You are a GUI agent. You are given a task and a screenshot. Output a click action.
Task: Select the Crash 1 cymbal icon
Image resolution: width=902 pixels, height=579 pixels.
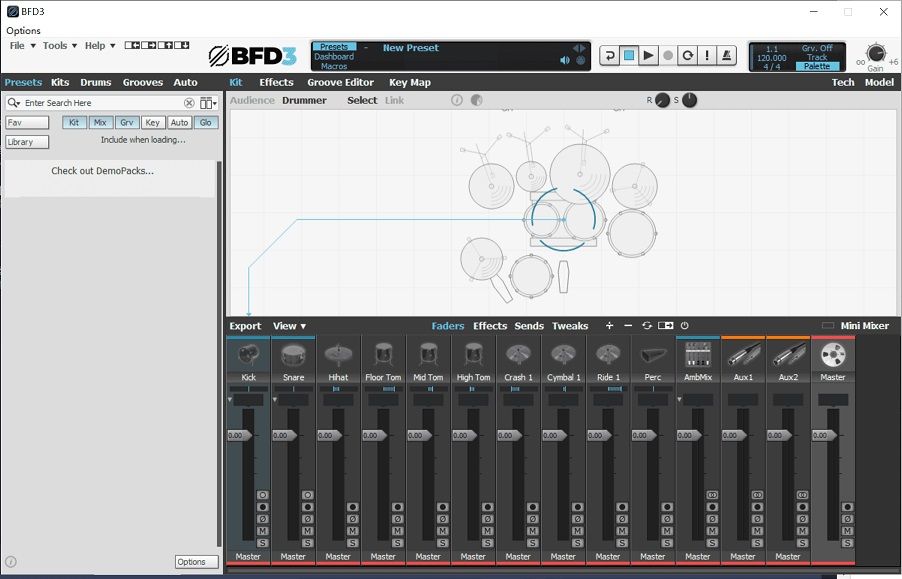(518, 355)
